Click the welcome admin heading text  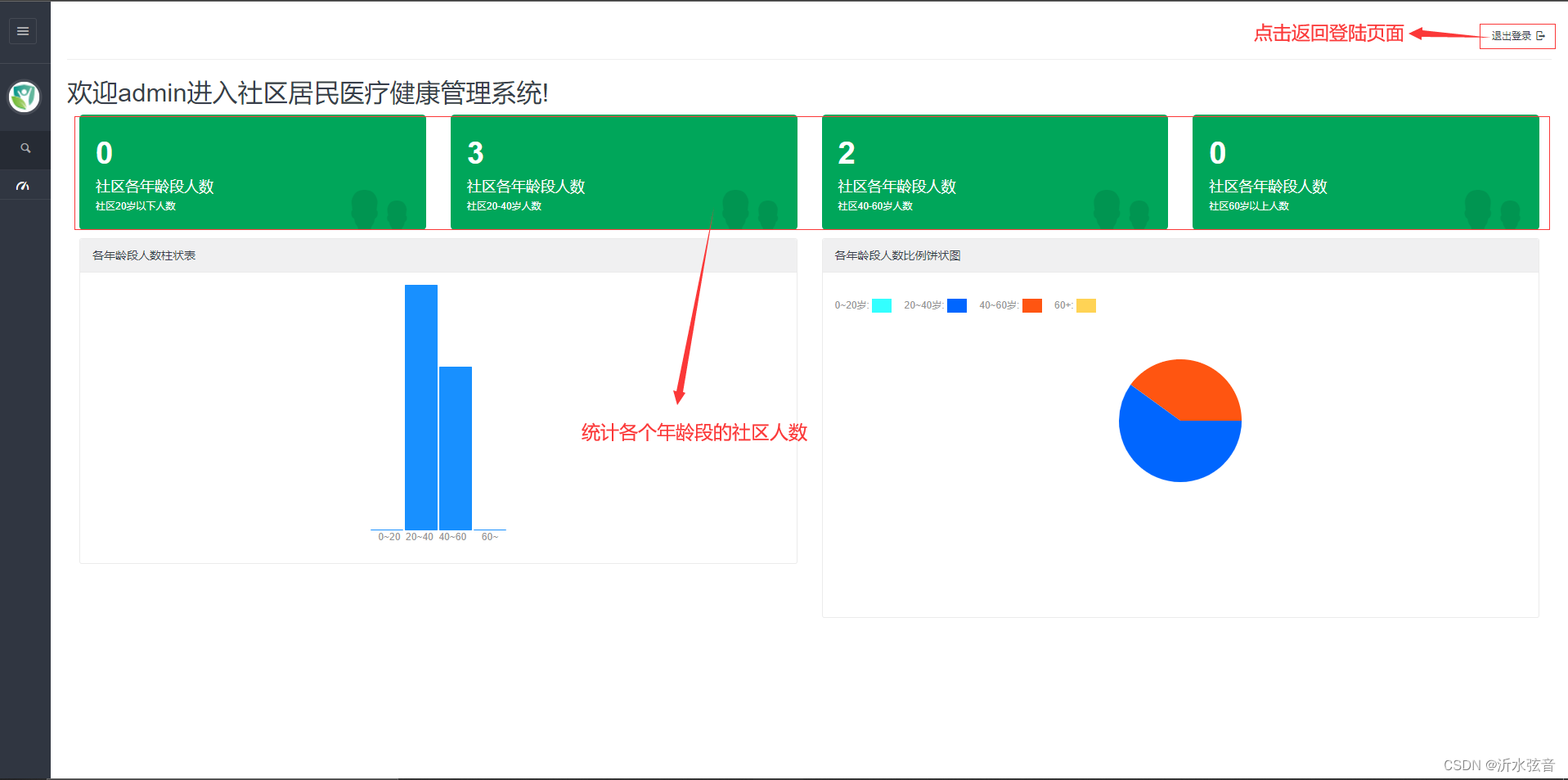(x=308, y=93)
